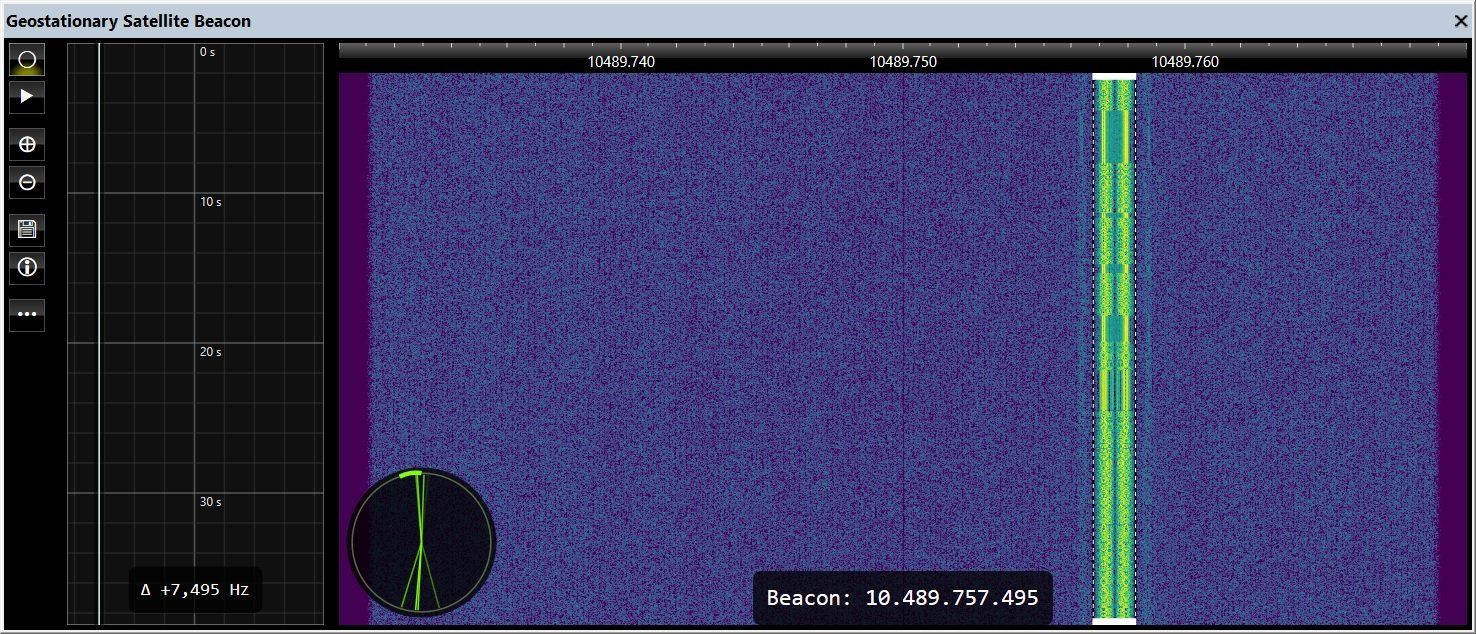This screenshot has width=1476, height=634.
Task: Click the circular phase indicator dial
Action: click(422, 542)
